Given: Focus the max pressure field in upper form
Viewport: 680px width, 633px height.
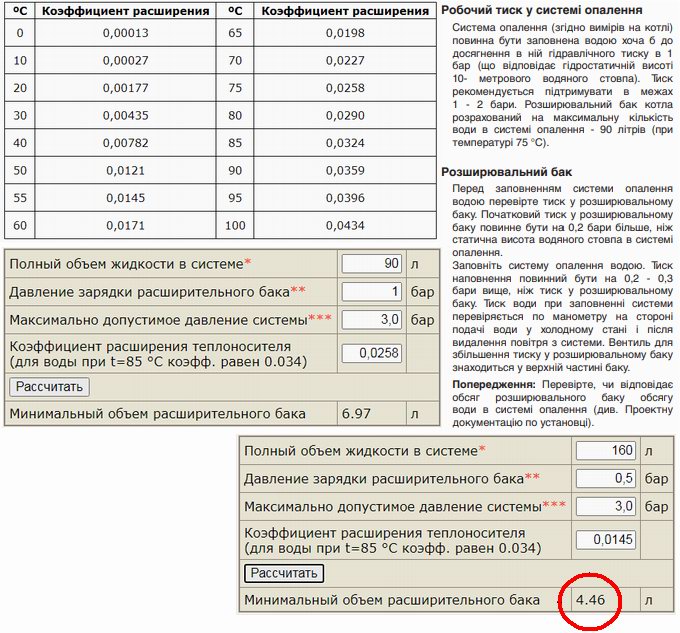Looking at the screenshot, I should 372,320.
